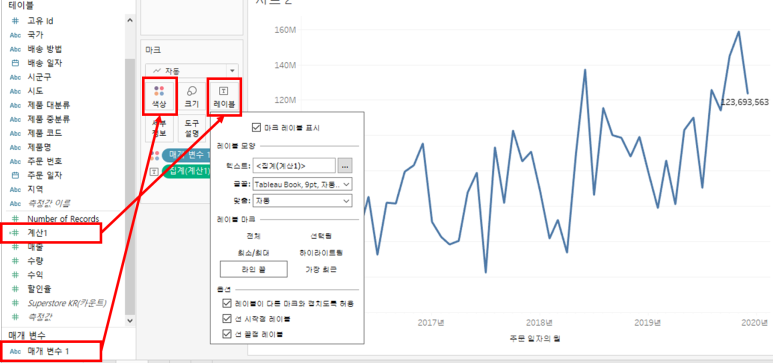773x363 pixels.
Task: Click the Abc icon next to 매개 변수 1
Action: click(15, 352)
